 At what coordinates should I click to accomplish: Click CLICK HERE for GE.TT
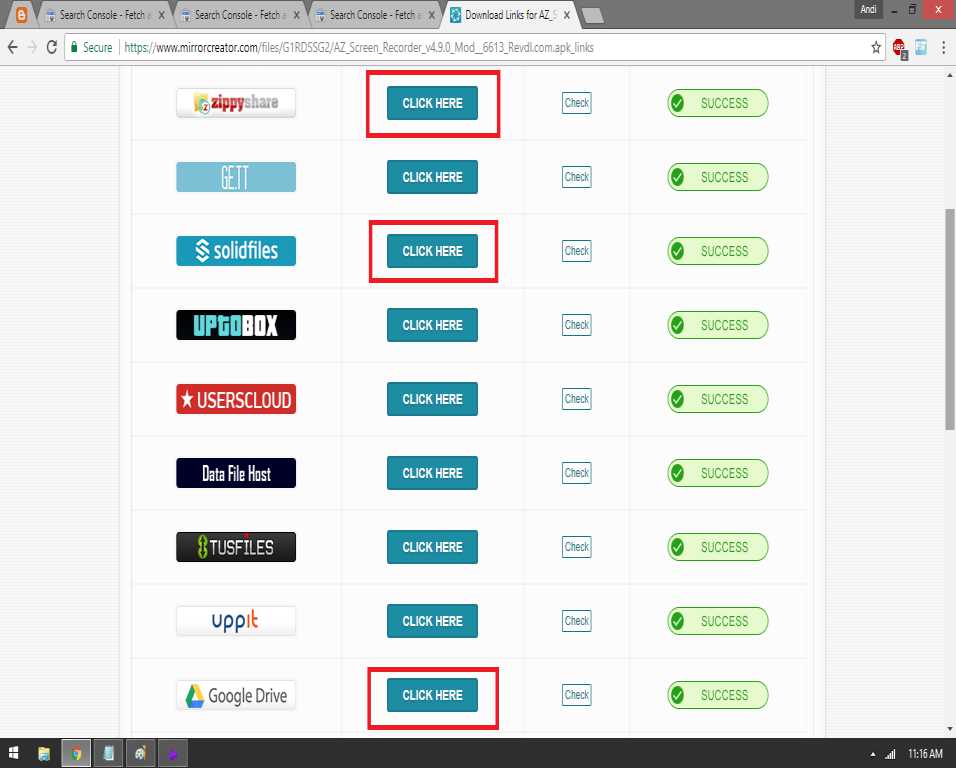(x=432, y=177)
